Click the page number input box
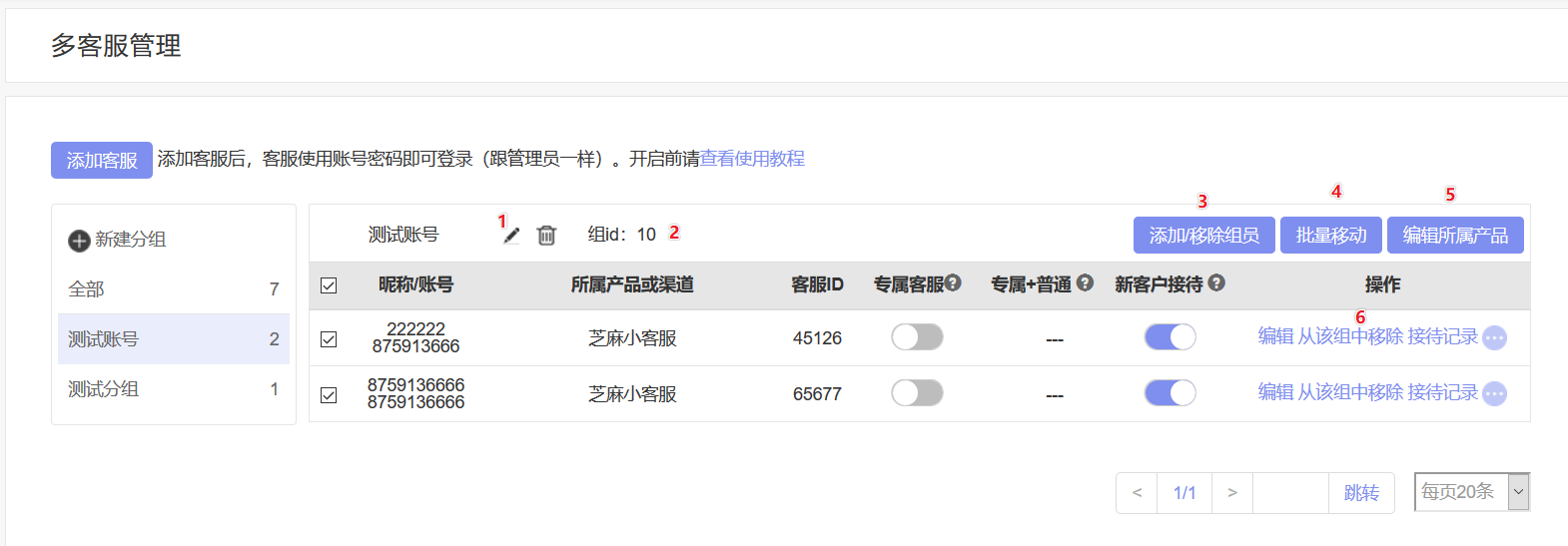 [1290, 493]
